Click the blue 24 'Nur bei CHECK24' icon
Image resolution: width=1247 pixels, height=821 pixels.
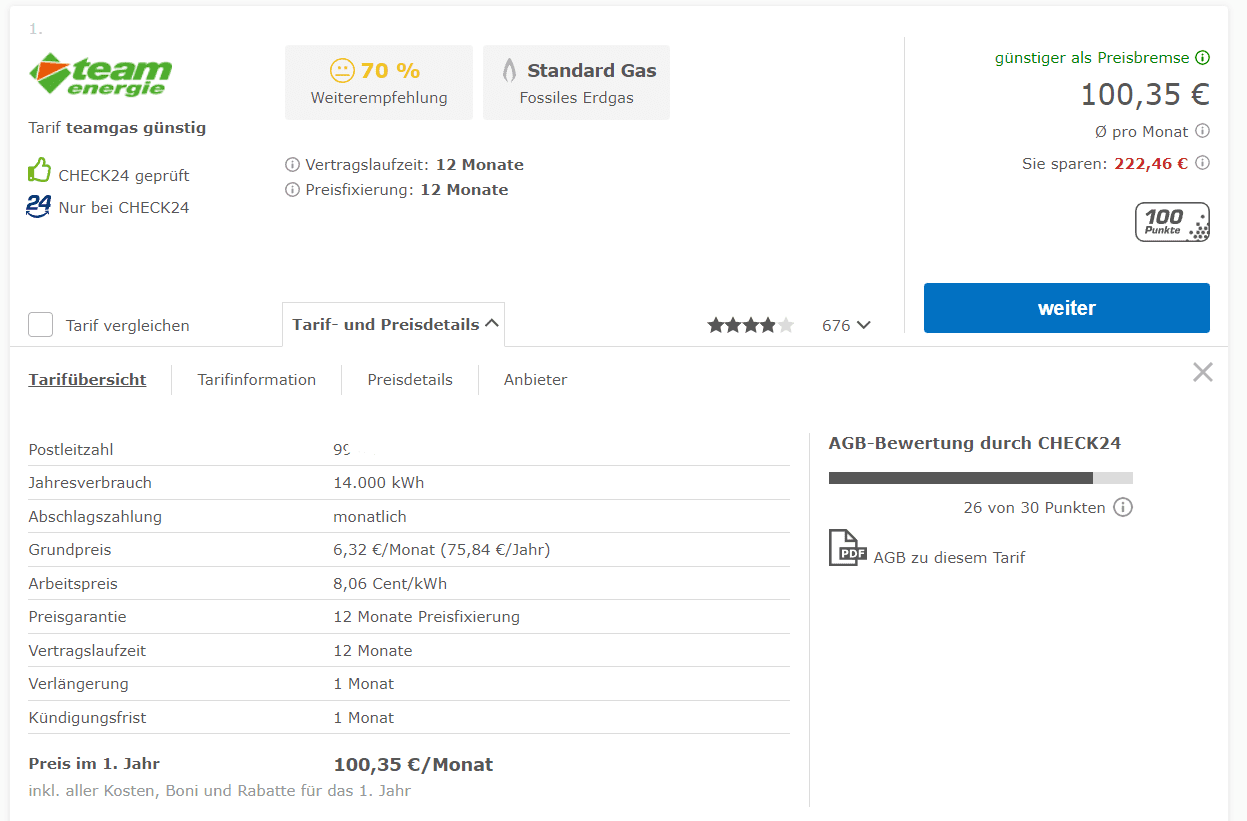click(x=39, y=206)
